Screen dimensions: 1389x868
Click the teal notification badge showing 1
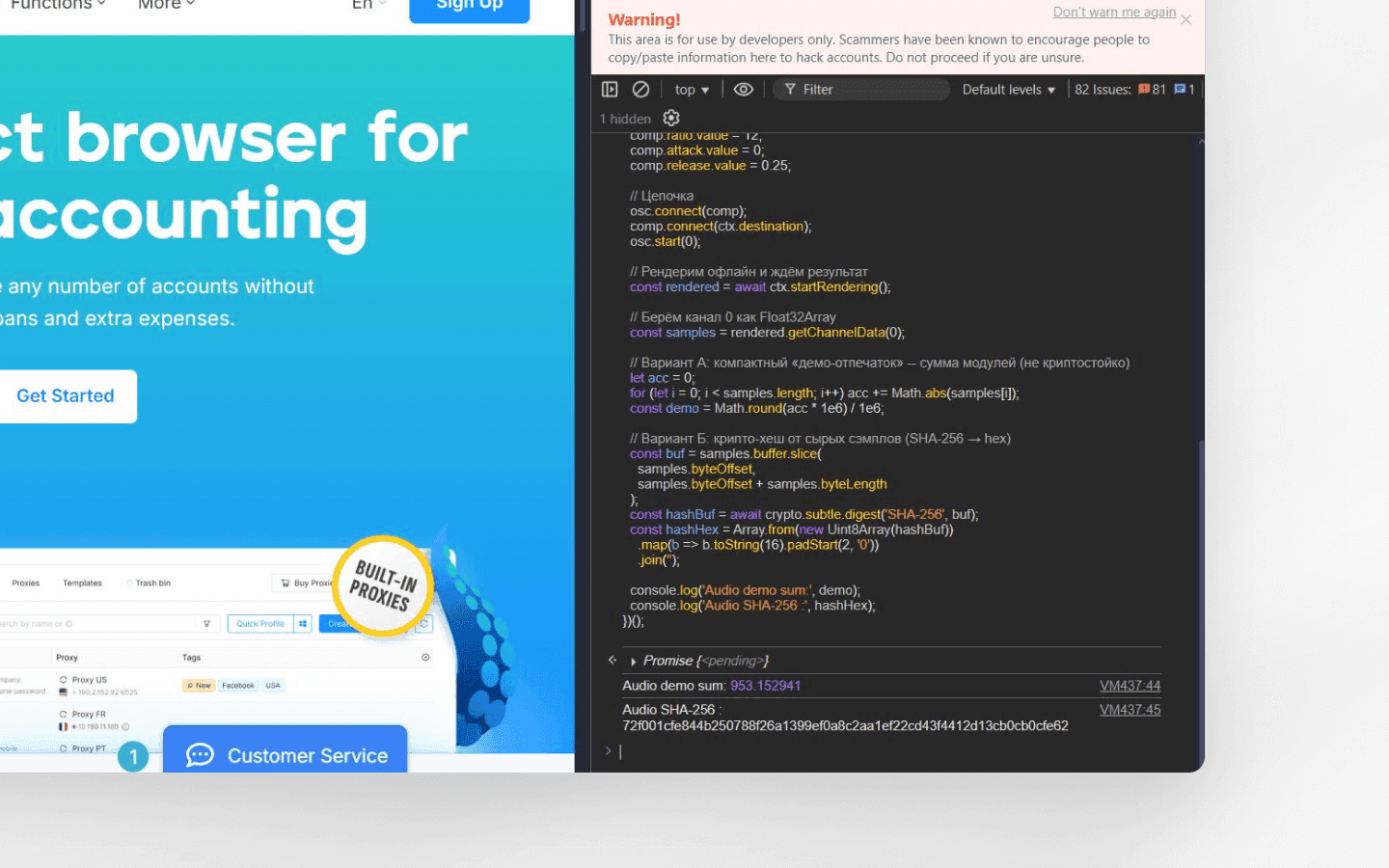coord(133,756)
